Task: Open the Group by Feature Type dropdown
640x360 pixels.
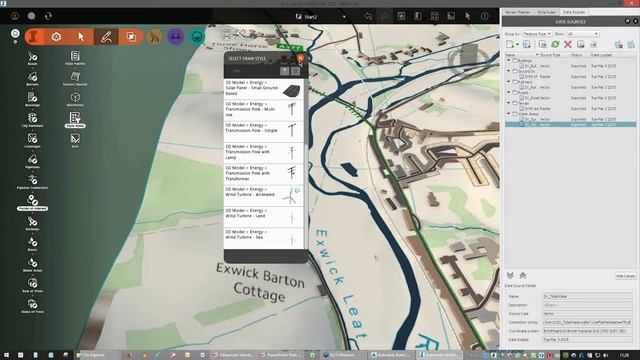Action: pos(537,34)
